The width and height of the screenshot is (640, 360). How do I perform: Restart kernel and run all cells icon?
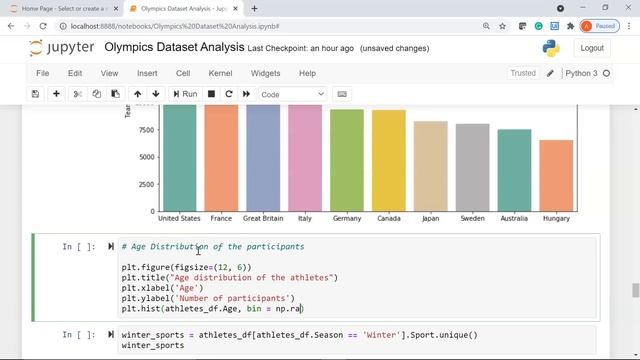[247, 94]
